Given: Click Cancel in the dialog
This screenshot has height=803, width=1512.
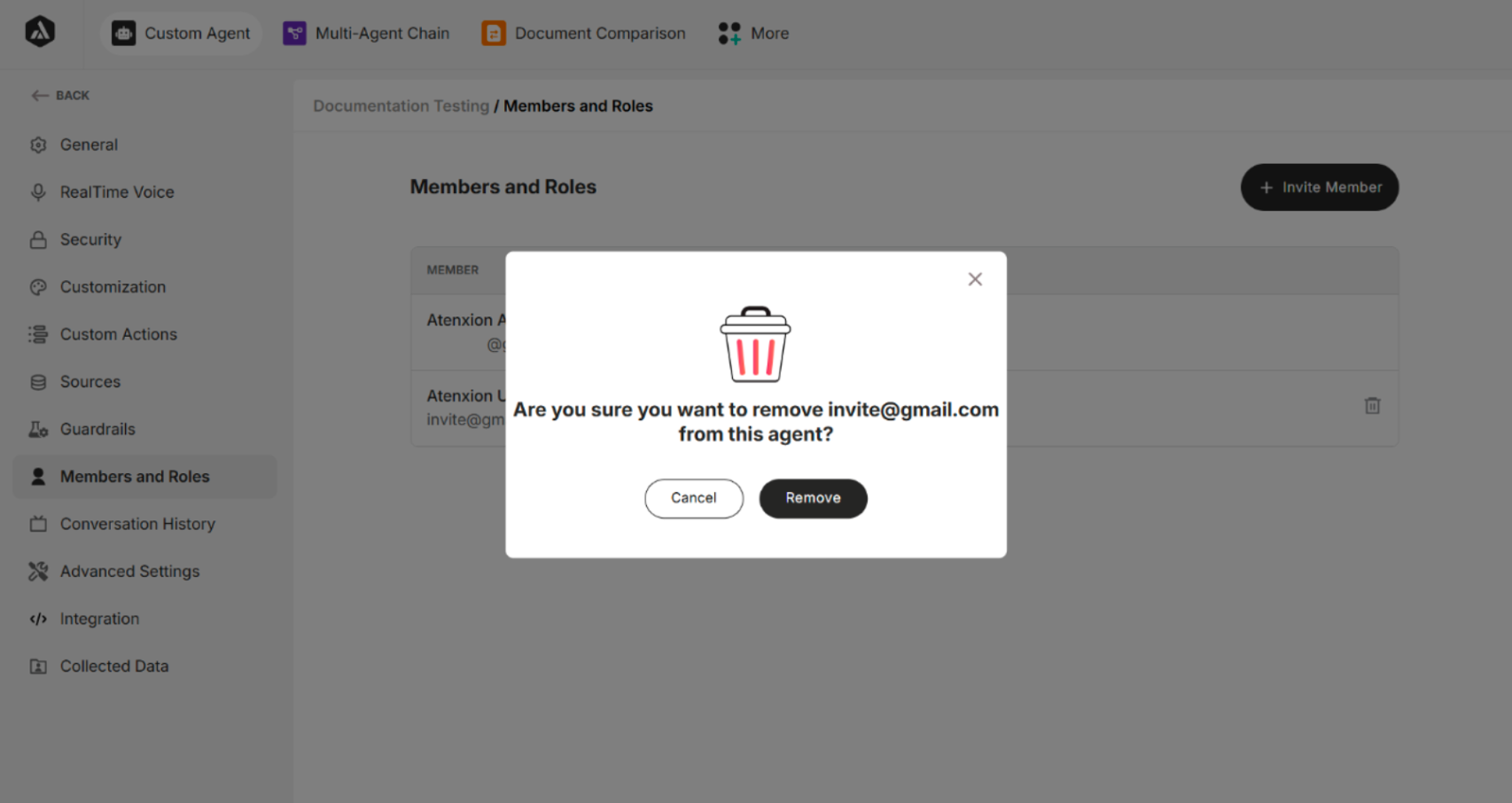Looking at the screenshot, I should click(x=694, y=498).
